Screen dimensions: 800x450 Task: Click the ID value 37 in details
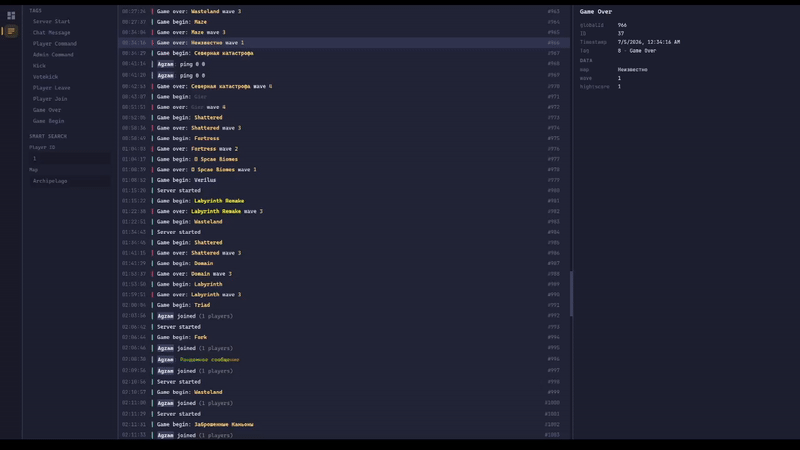620,34
